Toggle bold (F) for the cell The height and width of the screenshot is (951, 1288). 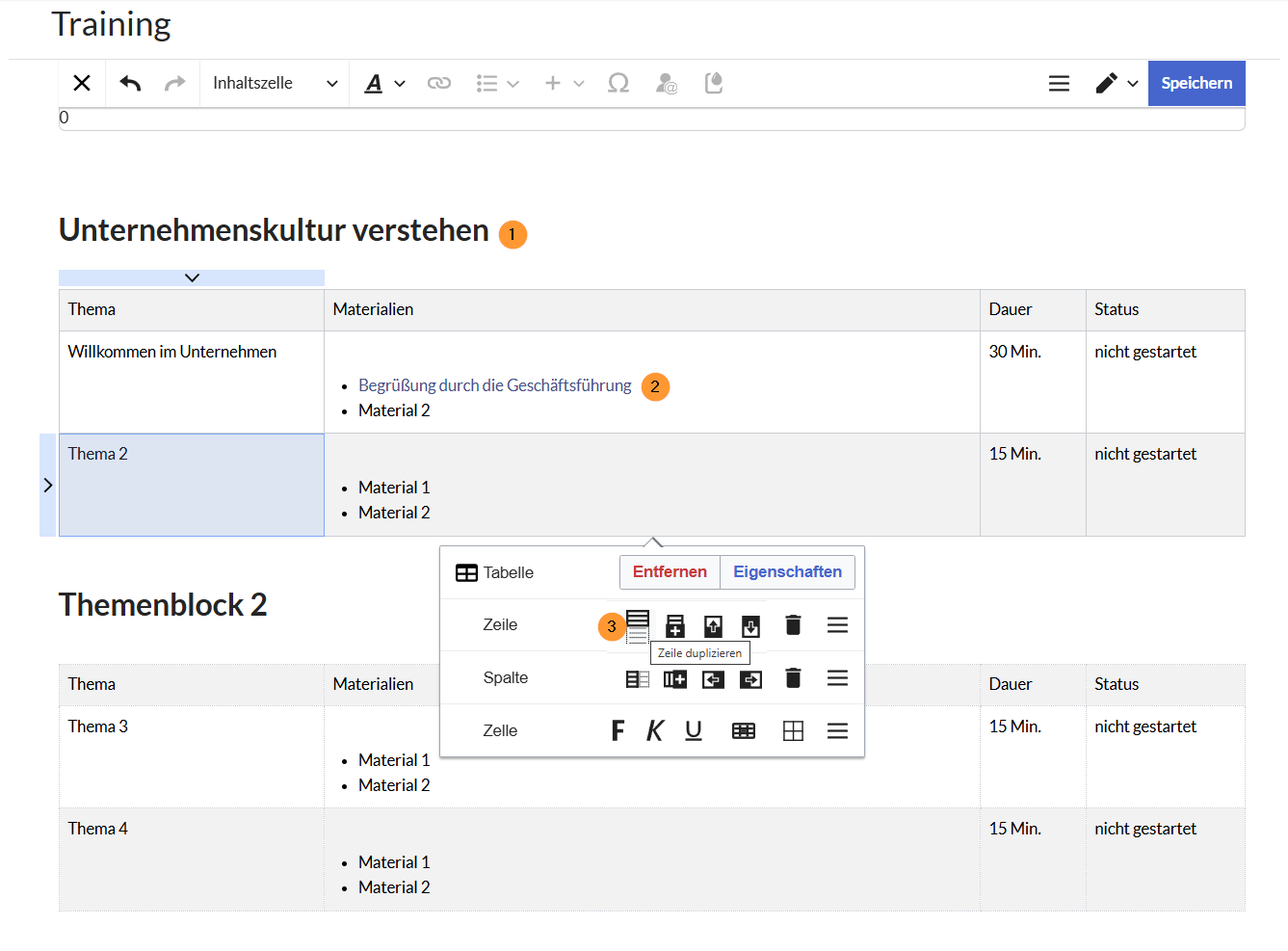618,731
